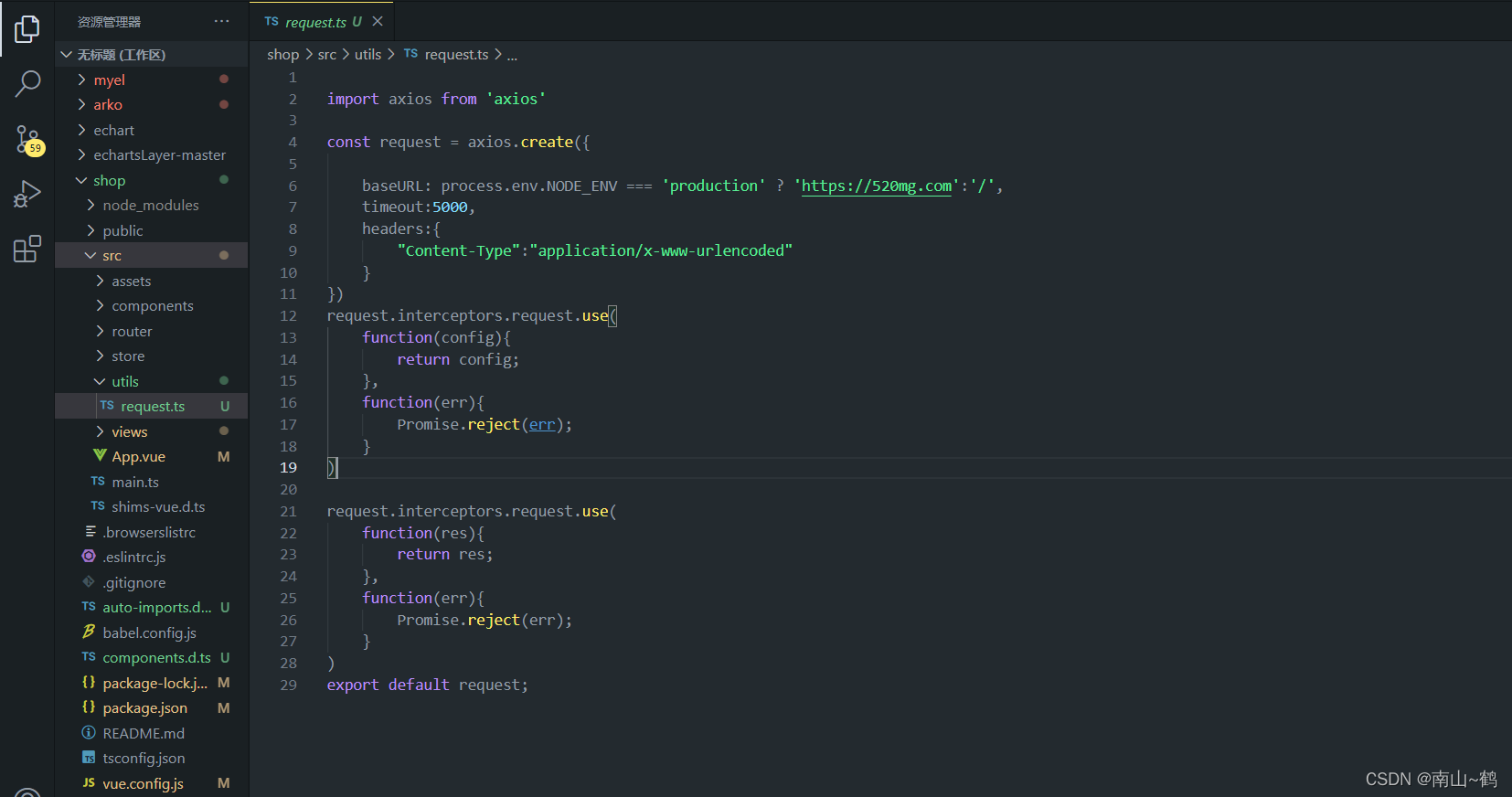
Task: Click JSON braces icon beside package.json
Action: coord(89,707)
